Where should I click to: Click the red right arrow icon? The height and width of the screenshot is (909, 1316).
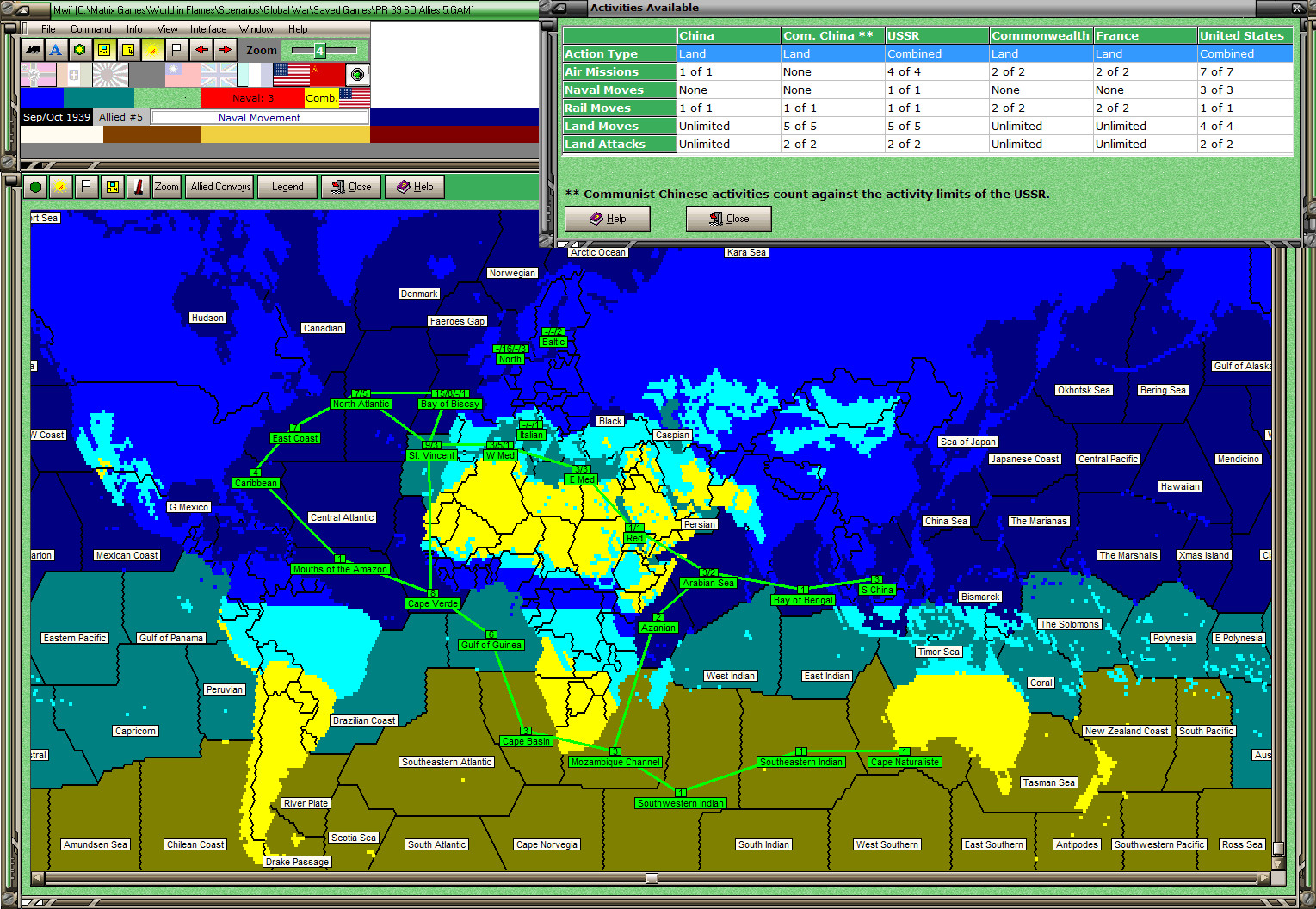point(225,50)
